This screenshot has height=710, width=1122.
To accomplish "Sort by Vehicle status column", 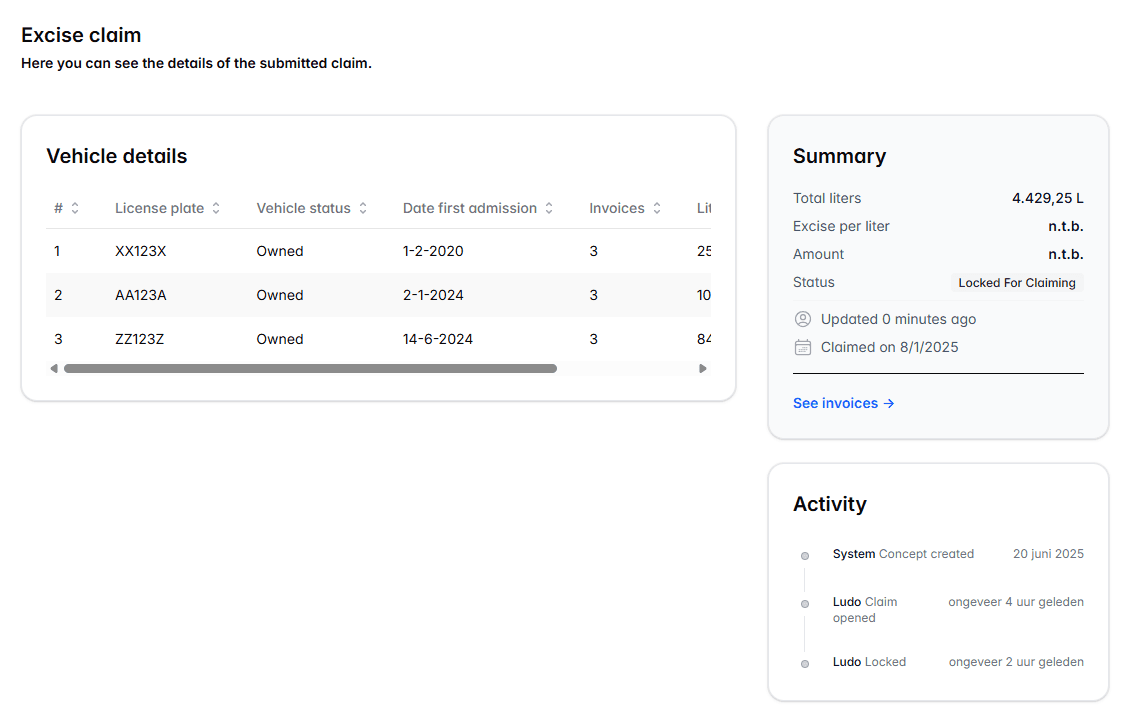I will coord(363,208).
